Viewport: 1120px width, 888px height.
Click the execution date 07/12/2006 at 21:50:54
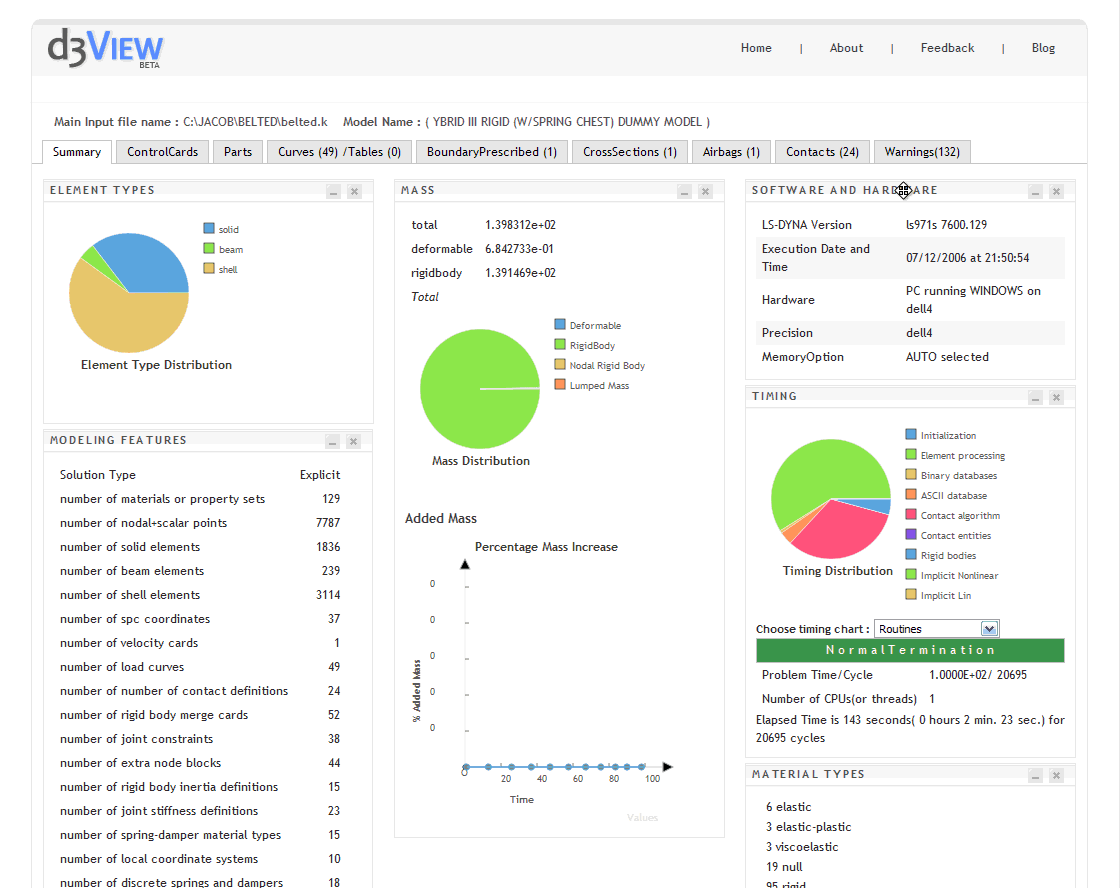967,258
